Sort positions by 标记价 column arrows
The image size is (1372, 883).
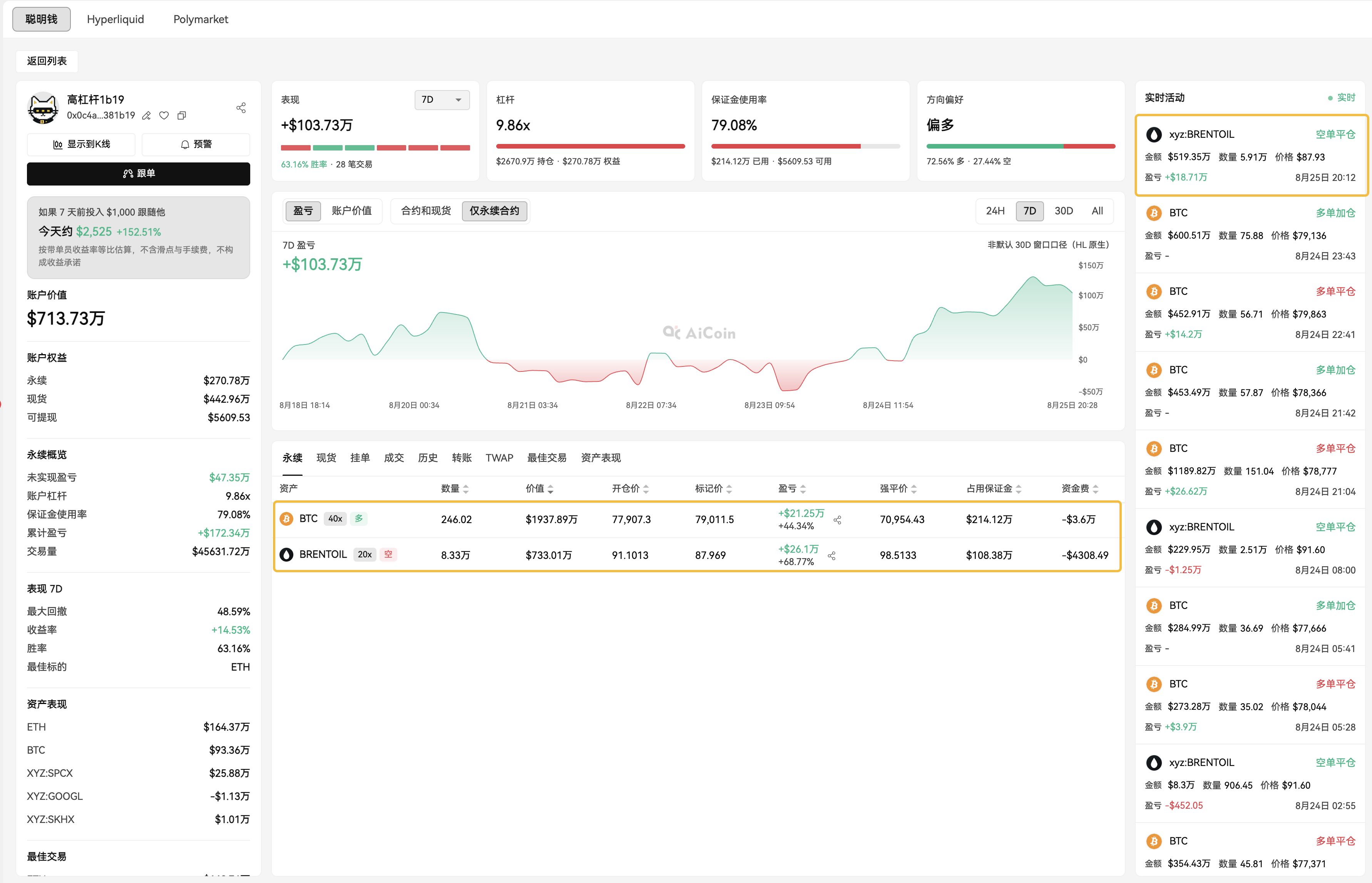coord(729,489)
